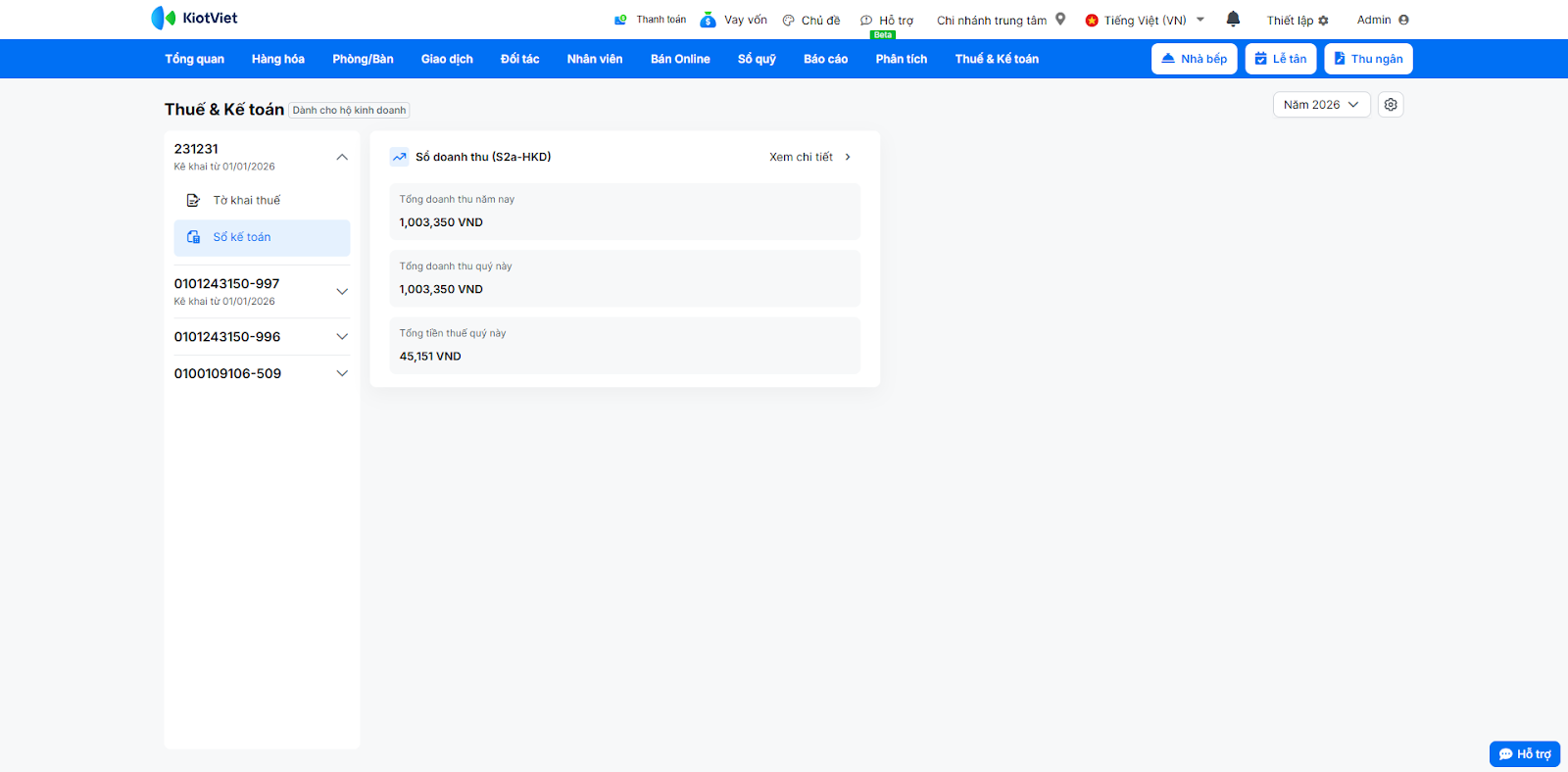
Task: Click the Vay vốn money bag icon
Action: click(708, 20)
